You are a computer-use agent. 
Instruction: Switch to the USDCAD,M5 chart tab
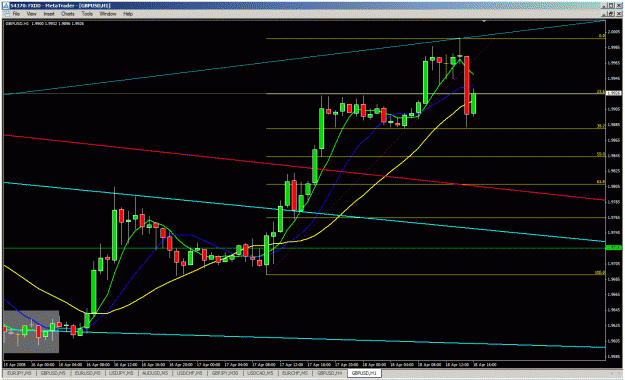pos(260,373)
